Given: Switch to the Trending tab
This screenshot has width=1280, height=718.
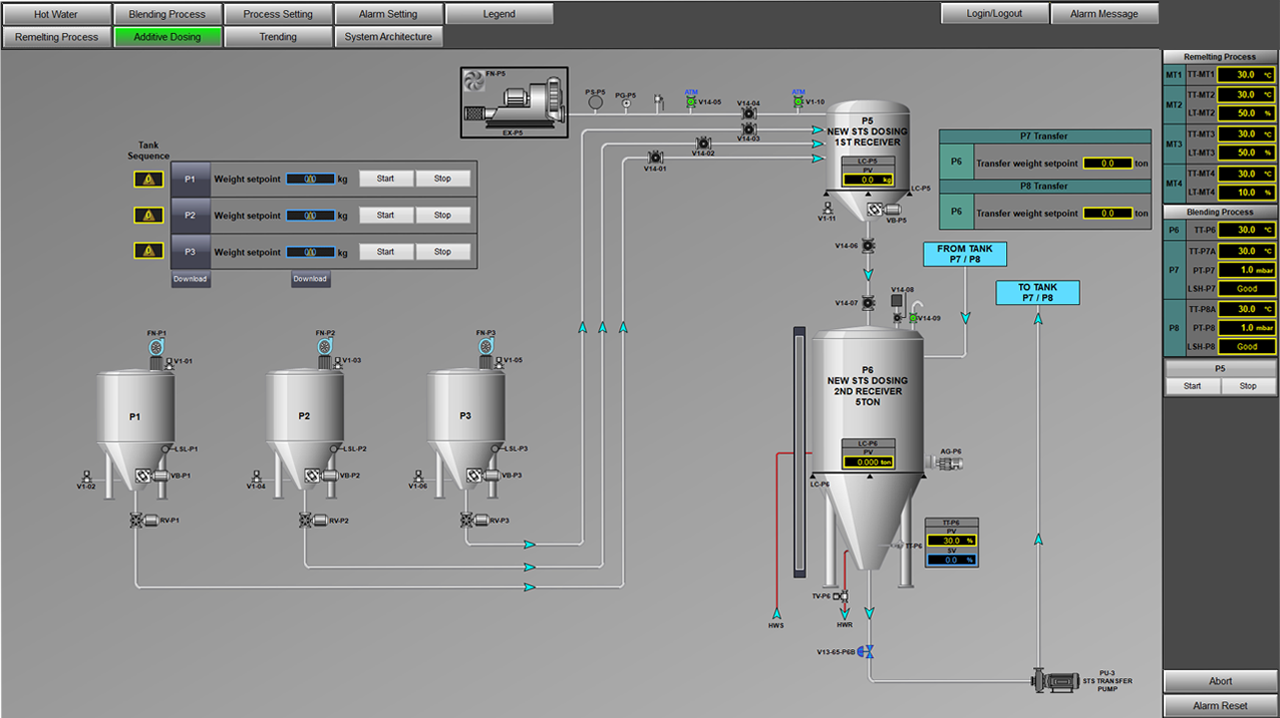Looking at the screenshot, I should click(278, 37).
